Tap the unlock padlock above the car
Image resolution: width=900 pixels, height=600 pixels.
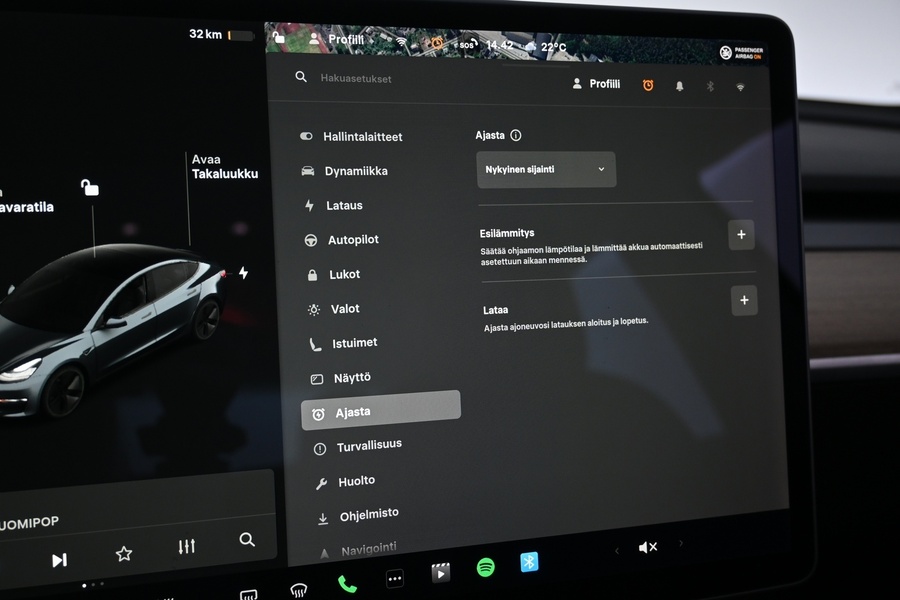(x=88, y=188)
